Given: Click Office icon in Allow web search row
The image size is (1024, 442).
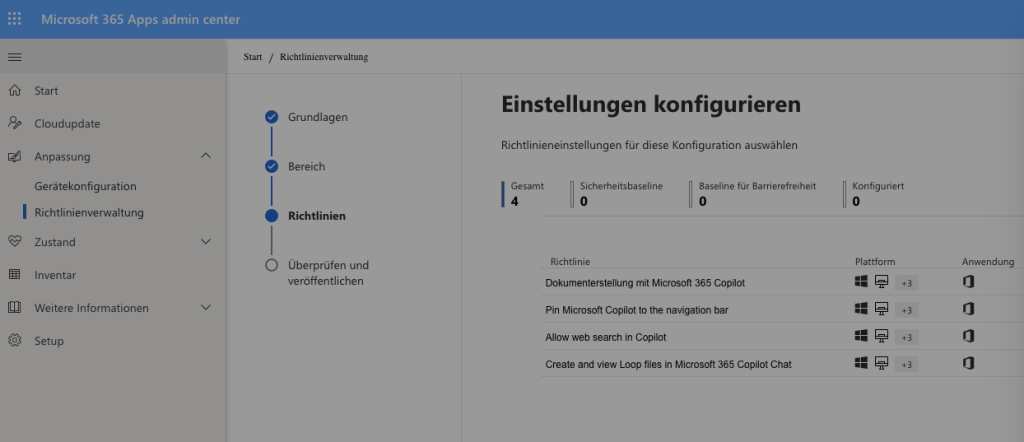Looking at the screenshot, I should tap(968, 336).
